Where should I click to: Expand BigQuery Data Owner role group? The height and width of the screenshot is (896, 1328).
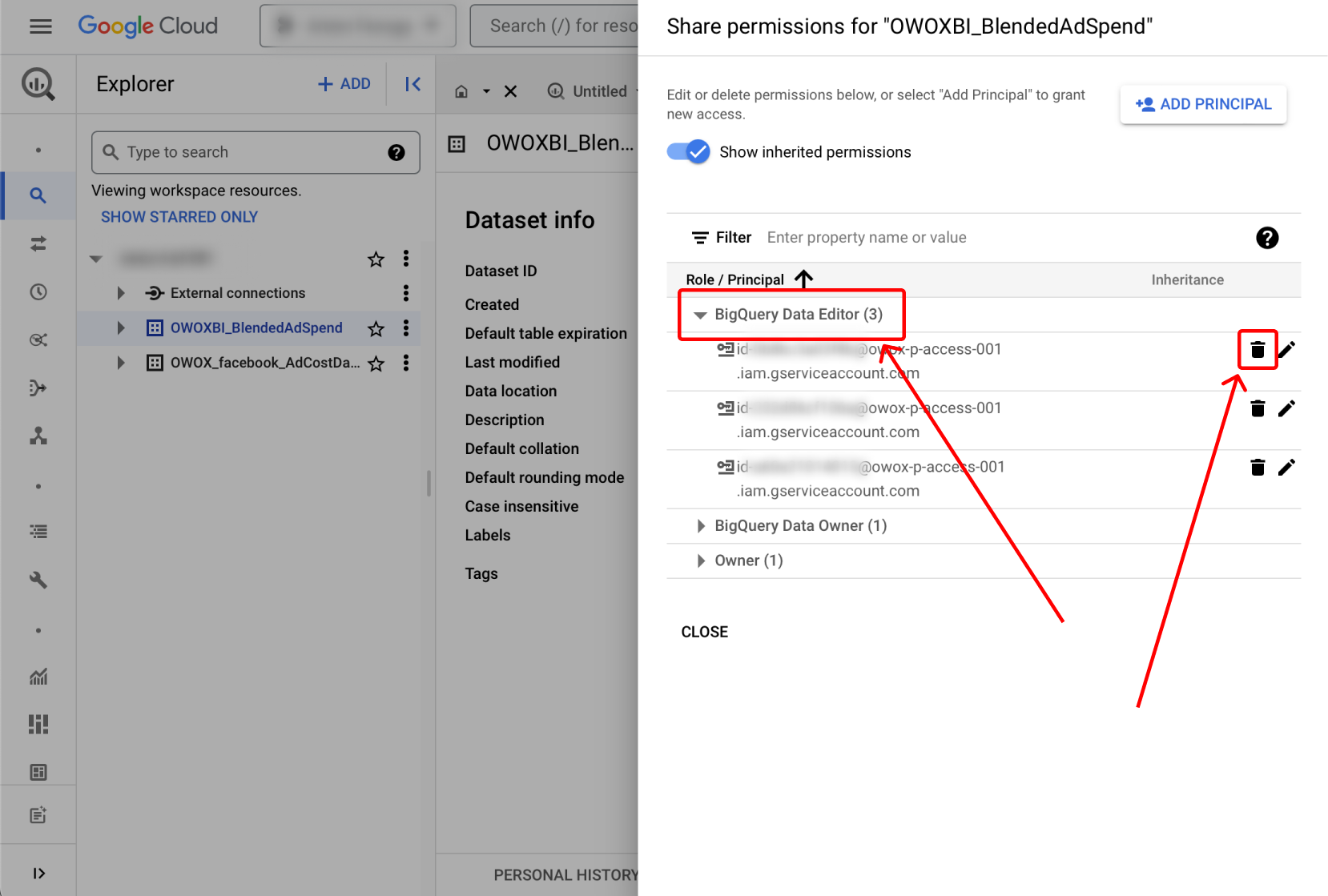pyautogui.click(x=701, y=526)
